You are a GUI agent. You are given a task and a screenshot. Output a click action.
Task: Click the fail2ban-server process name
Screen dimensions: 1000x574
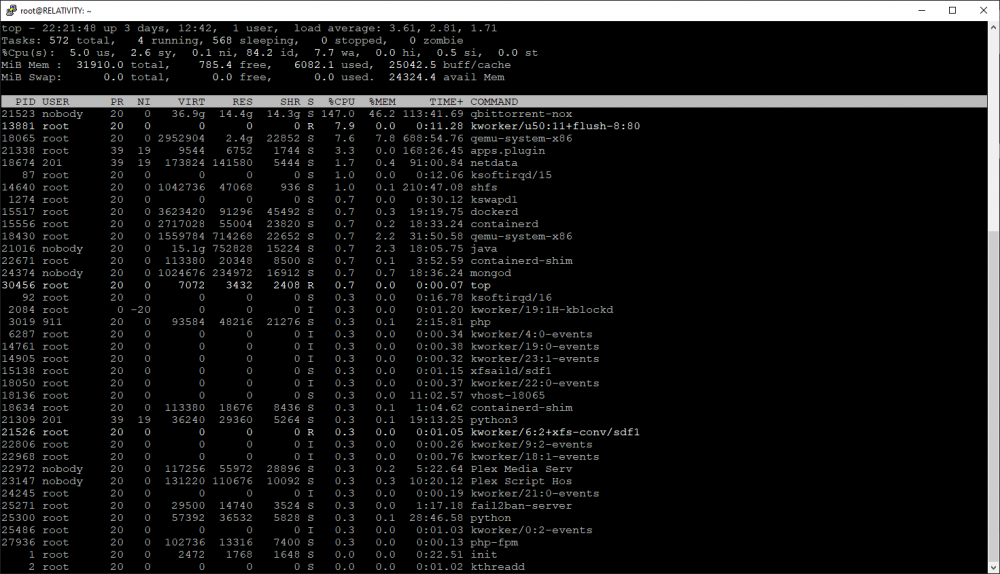521,506
